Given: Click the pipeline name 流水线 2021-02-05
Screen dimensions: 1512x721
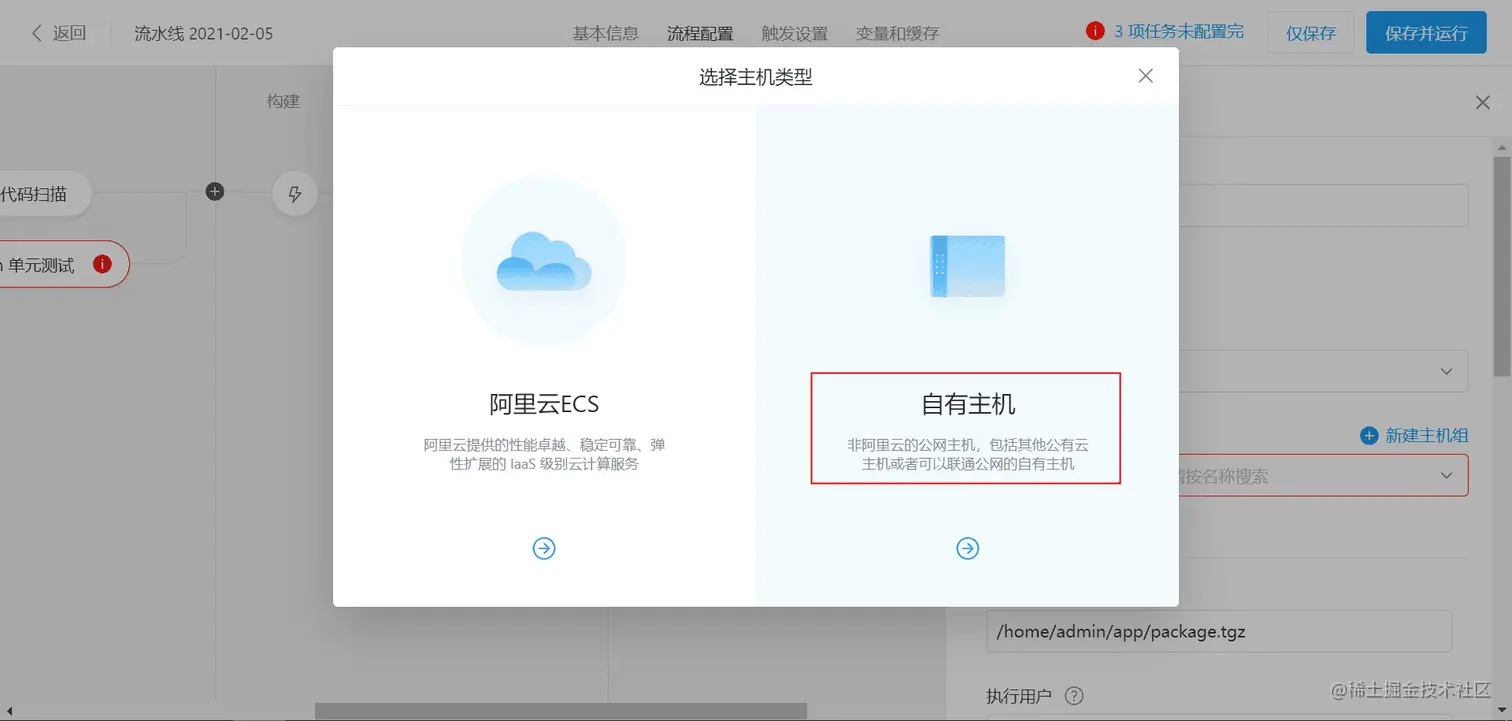Looking at the screenshot, I should click(x=204, y=33).
